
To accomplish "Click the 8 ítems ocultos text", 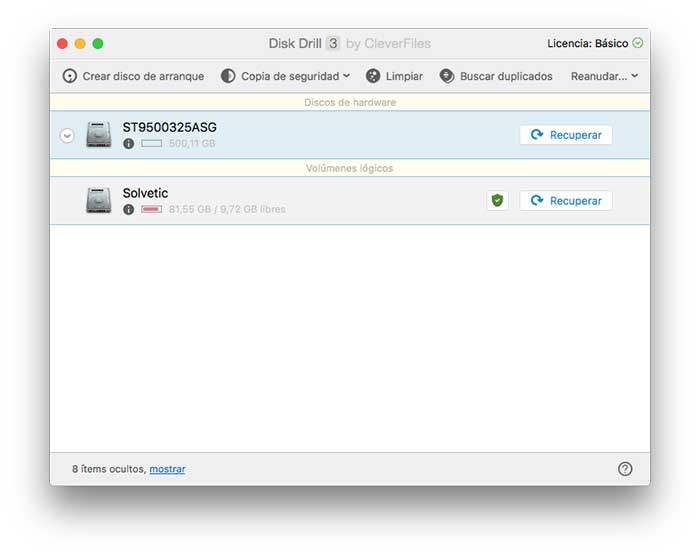I will click(109, 469).
